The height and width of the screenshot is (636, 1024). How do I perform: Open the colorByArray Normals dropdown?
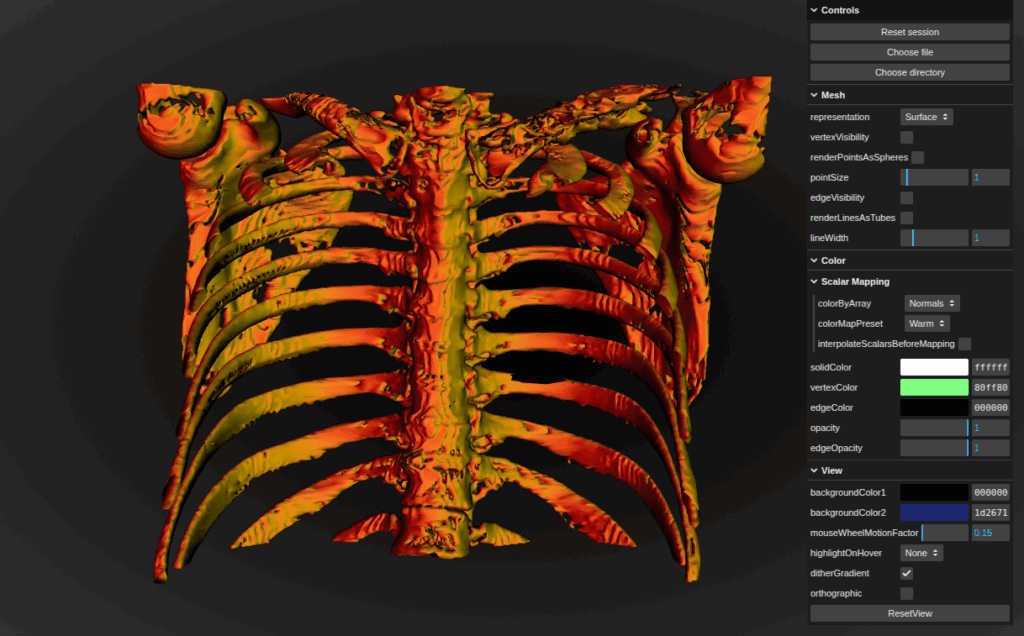pyautogui.click(x=931, y=303)
